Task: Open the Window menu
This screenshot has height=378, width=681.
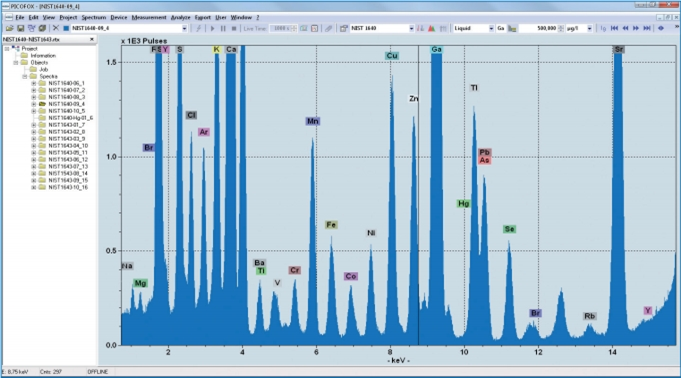Action: pos(241,17)
